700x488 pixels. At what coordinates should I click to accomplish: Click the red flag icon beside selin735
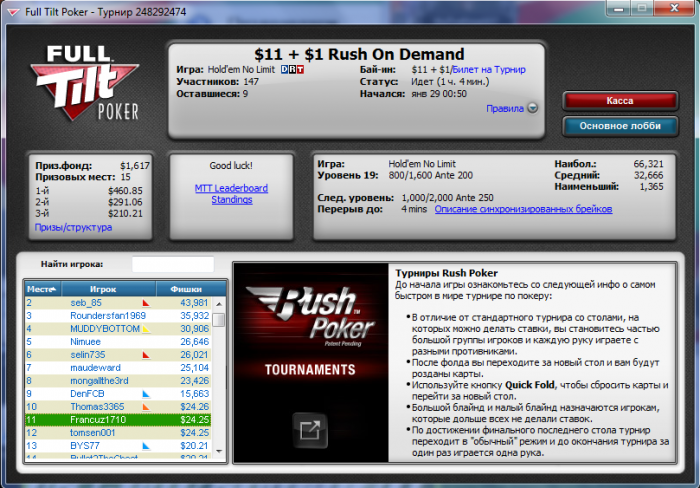pos(146,355)
